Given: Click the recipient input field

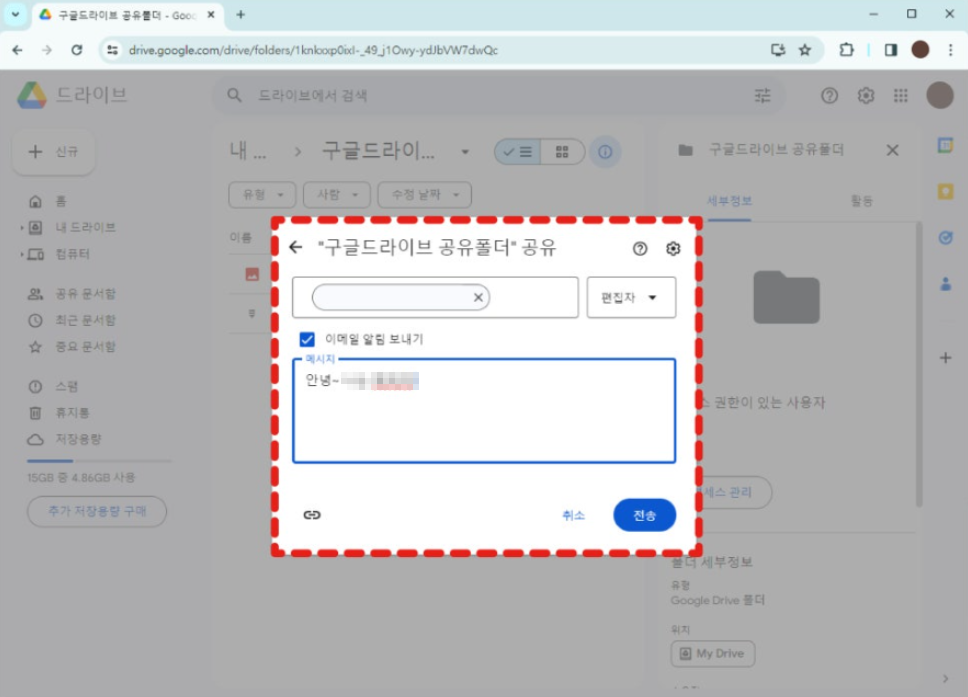Looking at the screenshot, I should pyautogui.click(x=435, y=298).
